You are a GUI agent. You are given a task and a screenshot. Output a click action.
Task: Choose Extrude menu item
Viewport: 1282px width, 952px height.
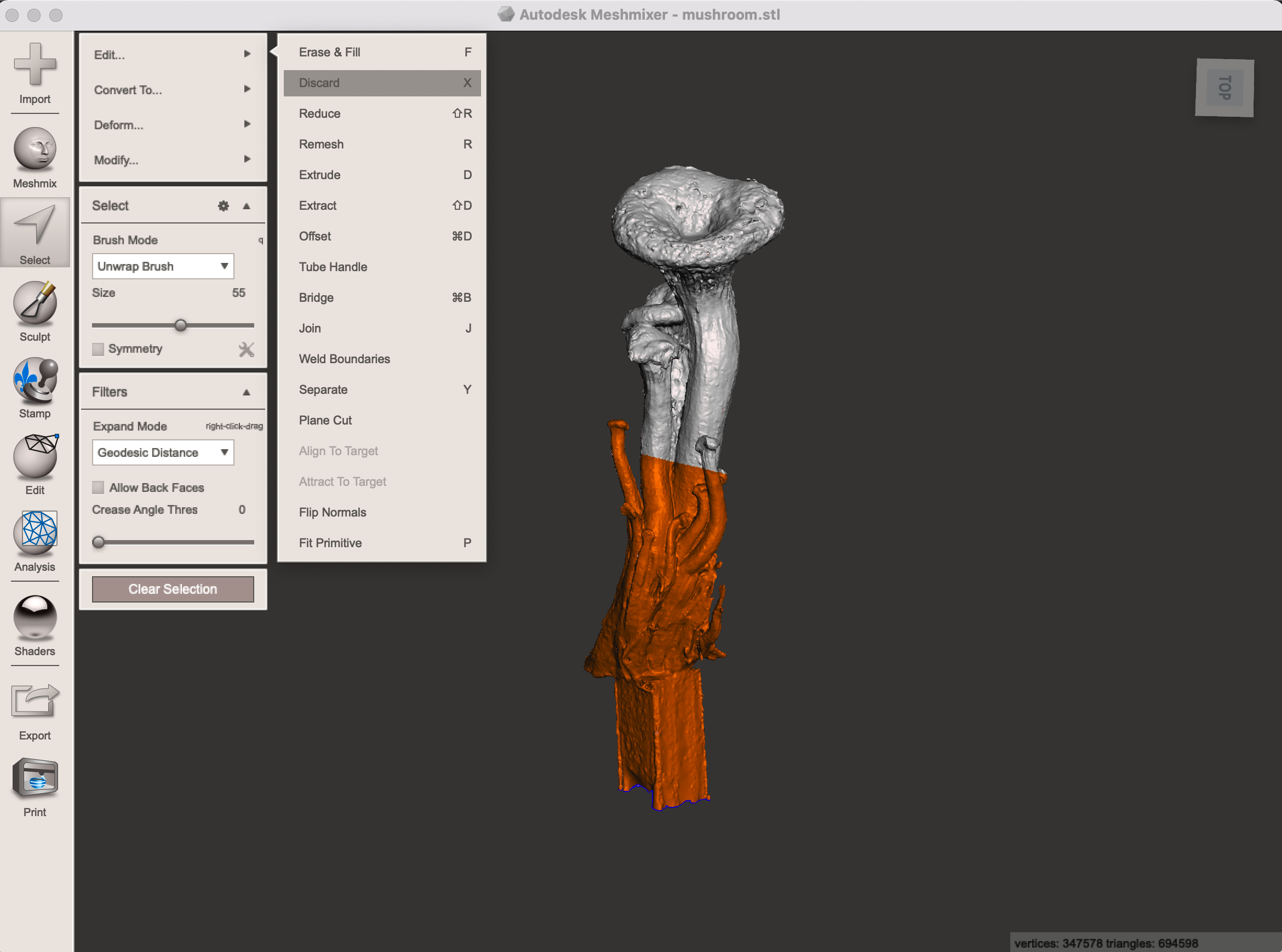[x=382, y=175]
